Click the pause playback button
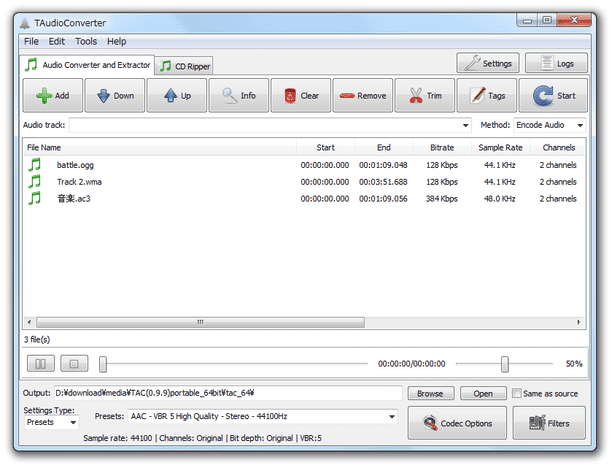 tap(41, 364)
